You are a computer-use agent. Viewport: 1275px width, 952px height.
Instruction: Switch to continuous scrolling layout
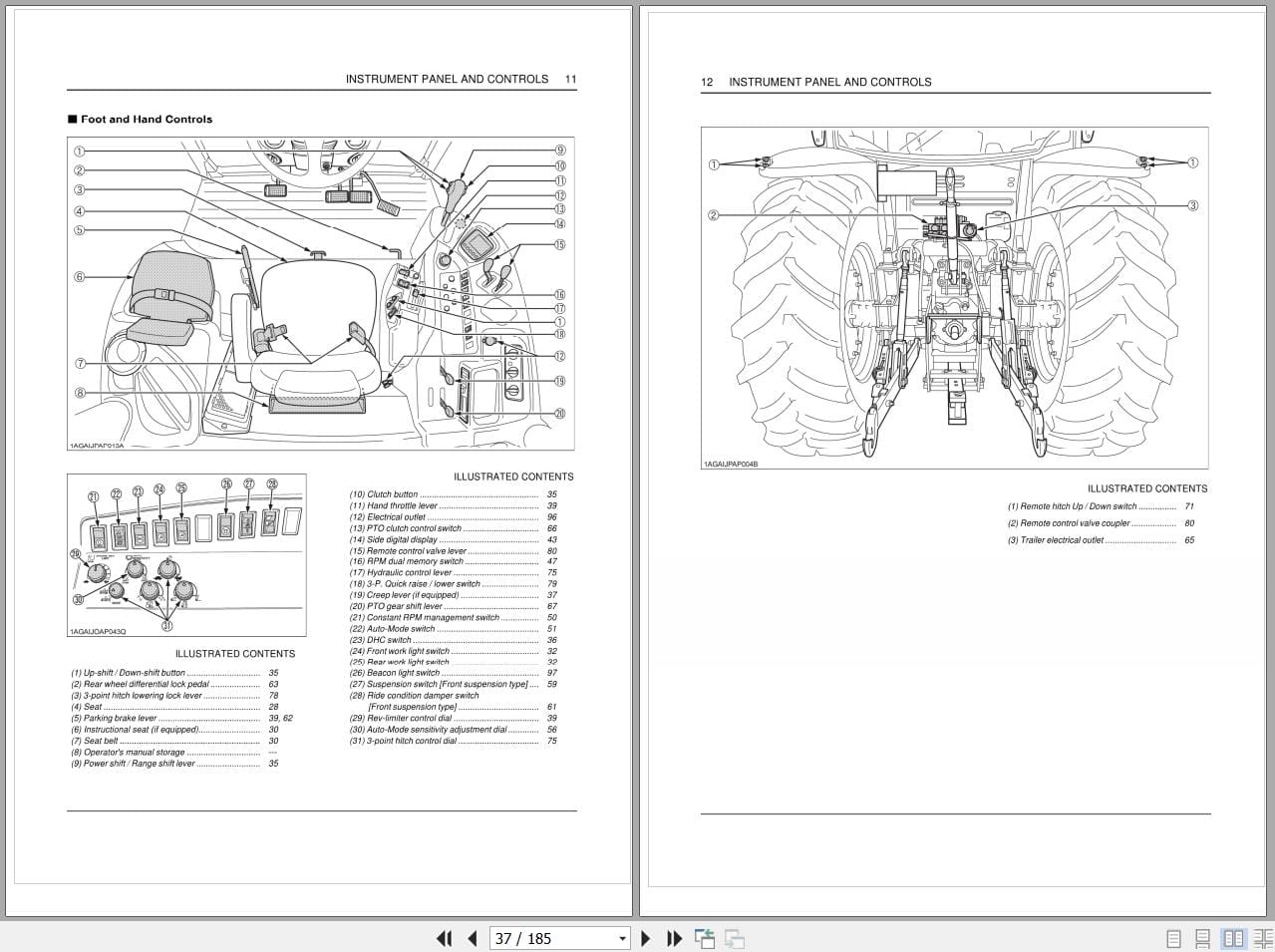[1200, 938]
